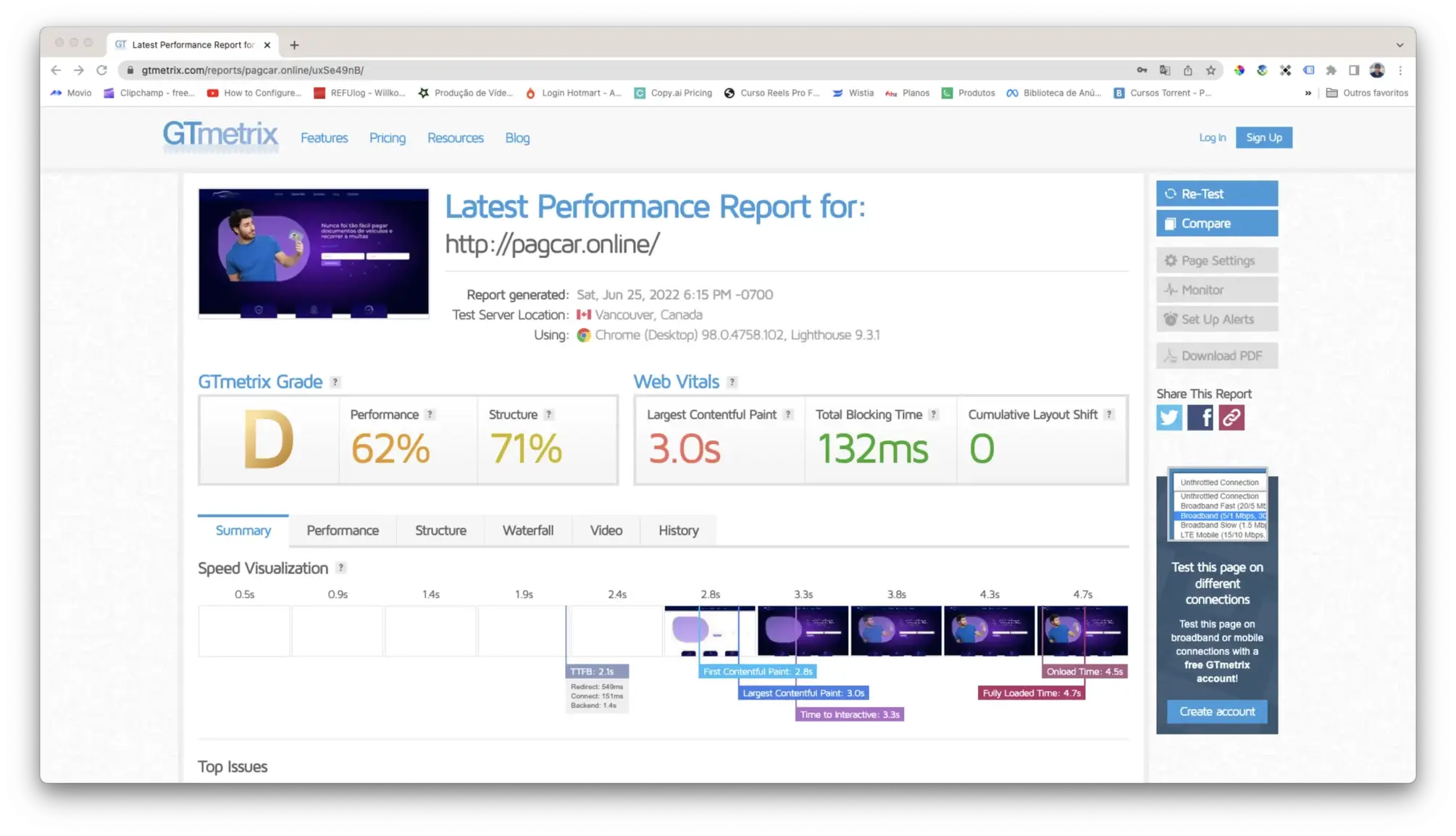Open the saved passwords key icon
Screen dimensions: 1456x836
[x=1142, y=70]
